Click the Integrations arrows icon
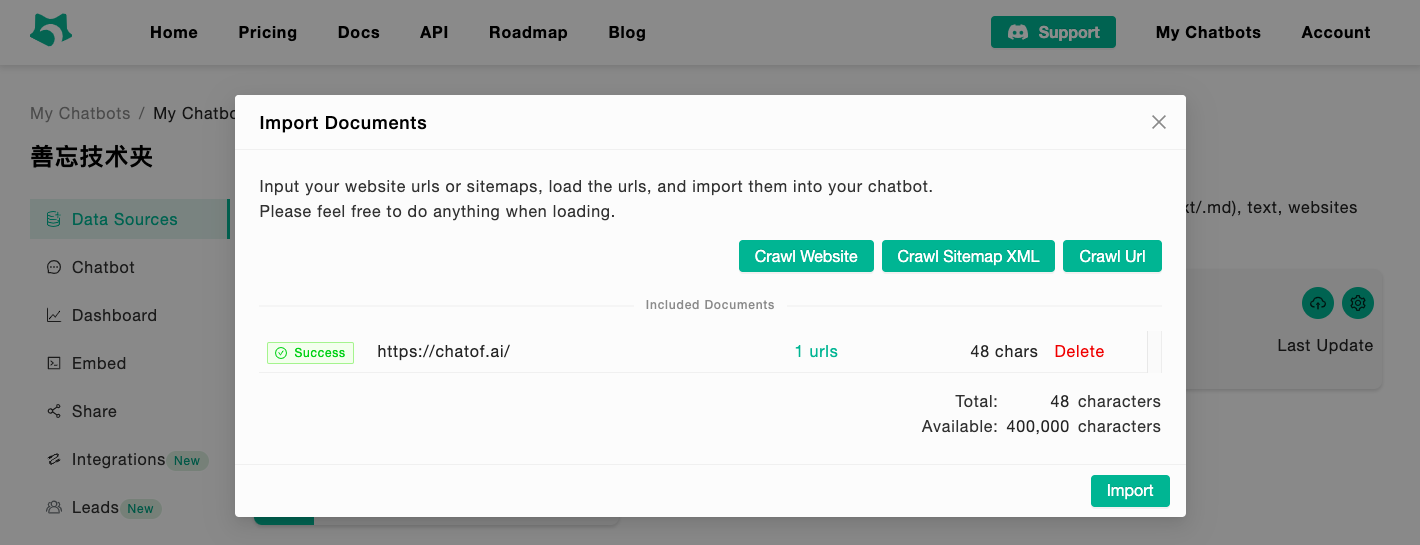 pyautogui.click(x=54, y=459)
